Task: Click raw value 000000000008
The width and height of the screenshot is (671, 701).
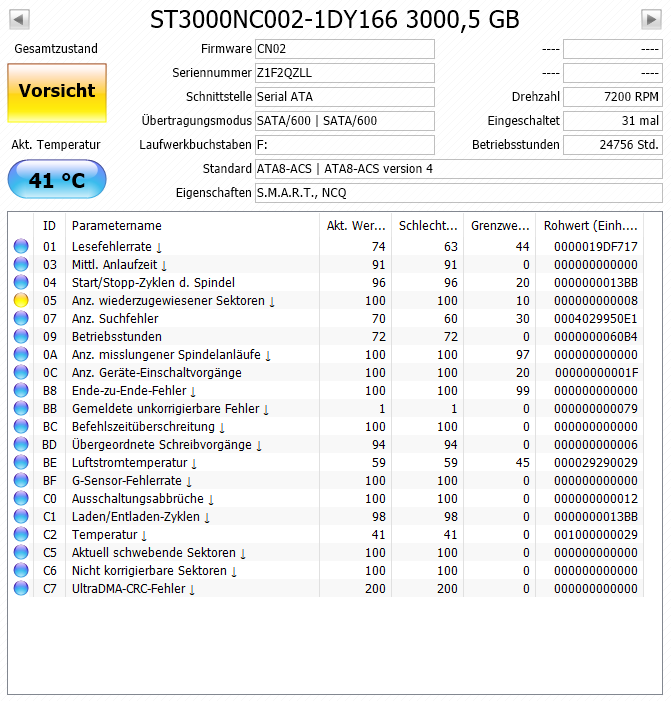Action: click(x=595, y=300)
